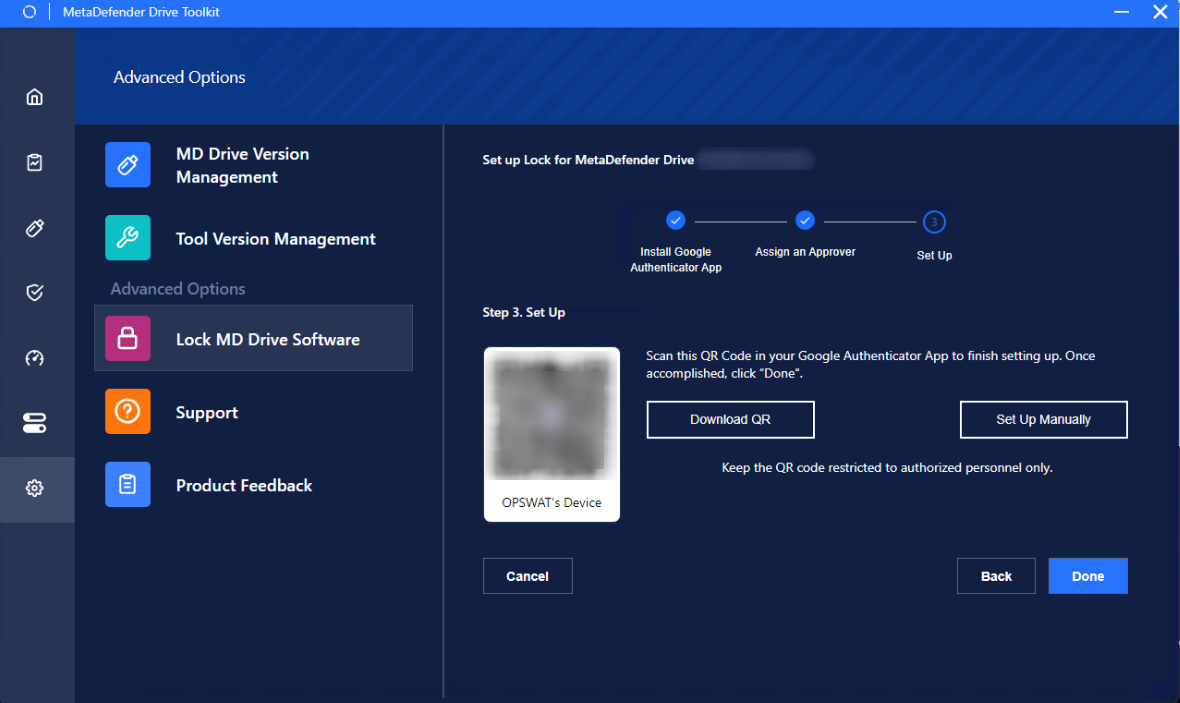1180x703 pixels.
Task: Click the Download QR button
Action: tap(730, 419)
